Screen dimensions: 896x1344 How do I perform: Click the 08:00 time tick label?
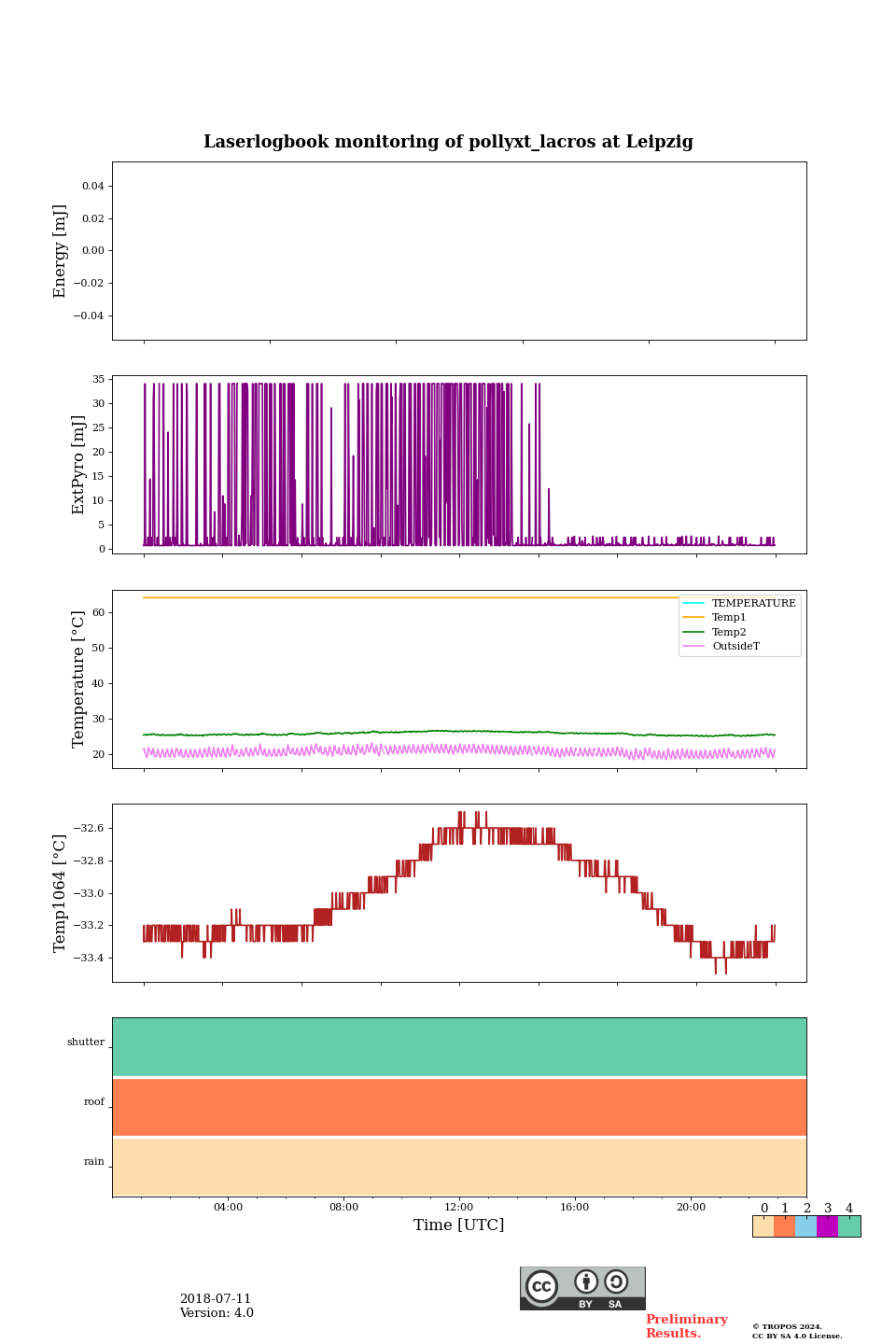(x=343, y=1208)
